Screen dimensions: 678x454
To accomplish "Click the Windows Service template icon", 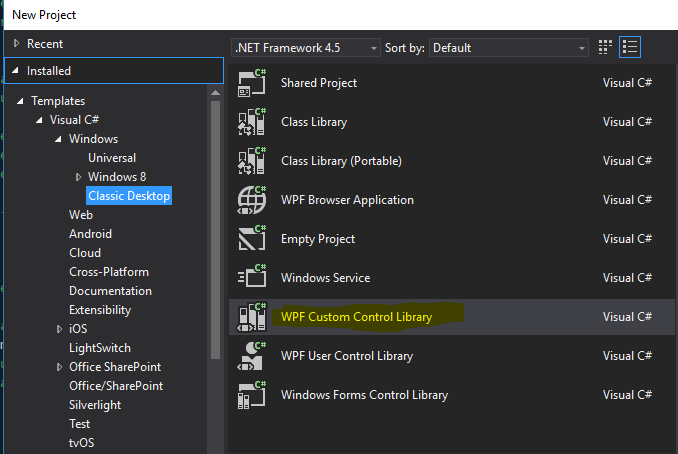I will click(x=251, y=278).
